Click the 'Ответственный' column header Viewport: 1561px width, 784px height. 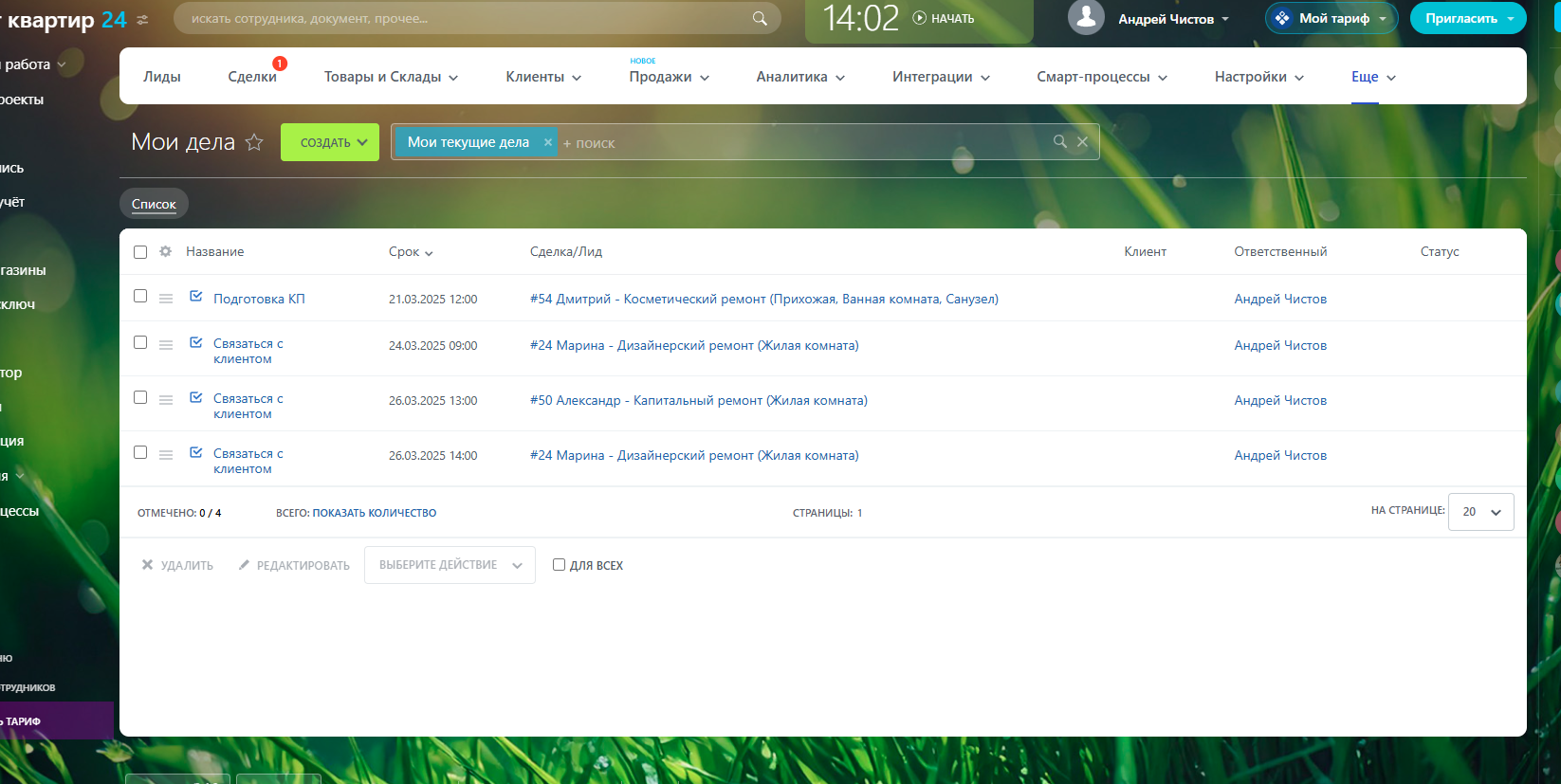point(1280,251)
